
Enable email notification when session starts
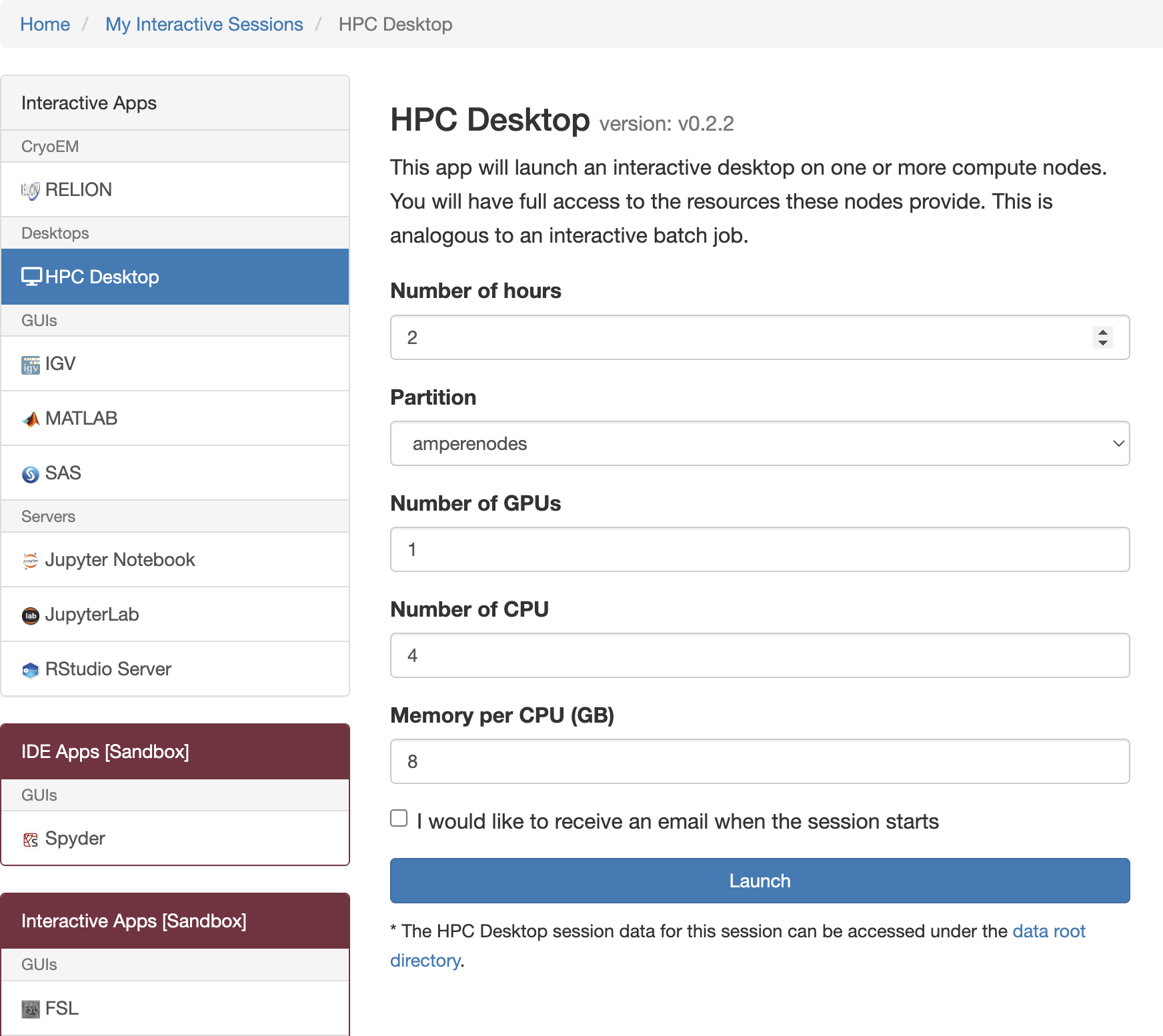[x=399, y=818]
